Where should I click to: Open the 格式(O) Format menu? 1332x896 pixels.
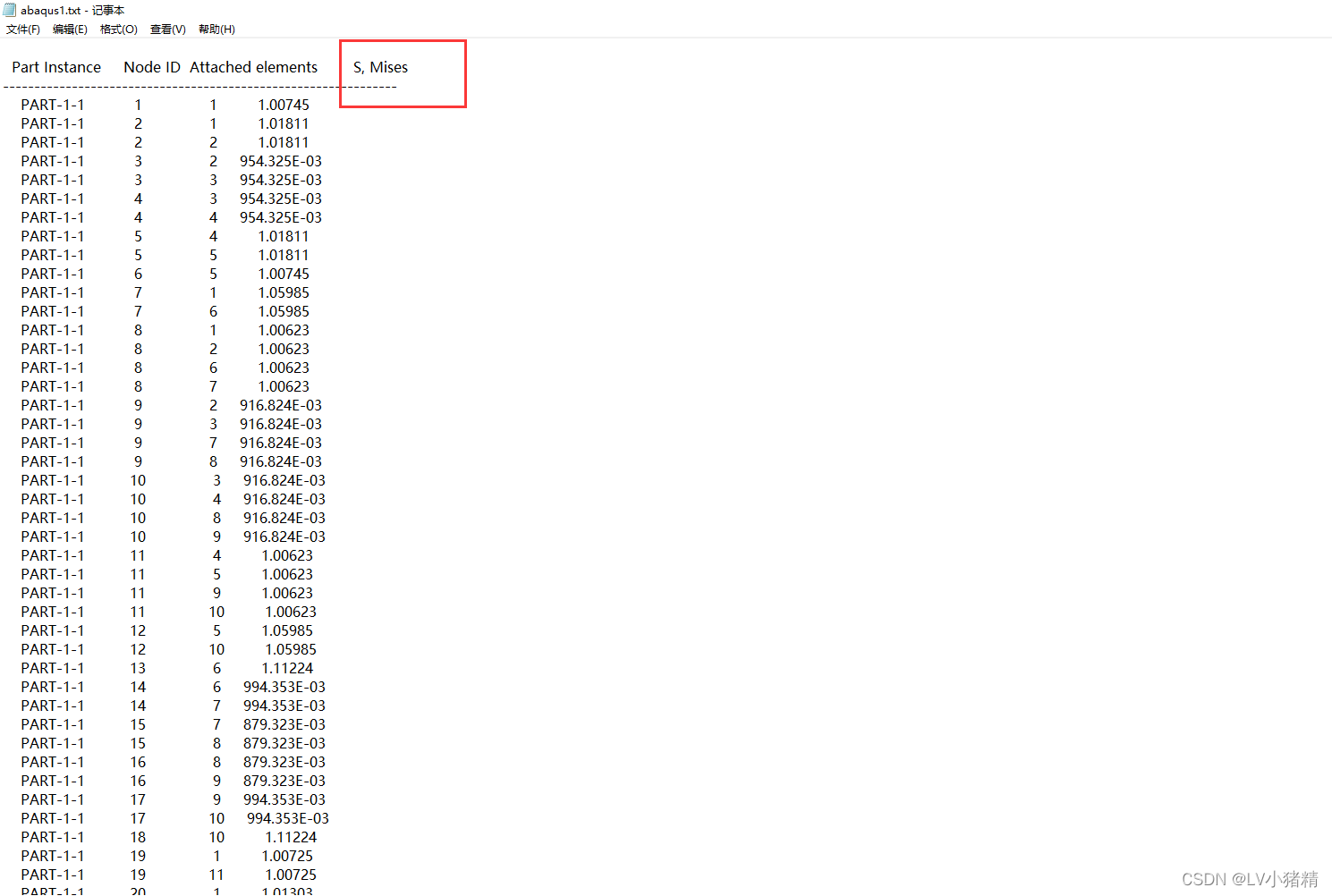[119, 30]
